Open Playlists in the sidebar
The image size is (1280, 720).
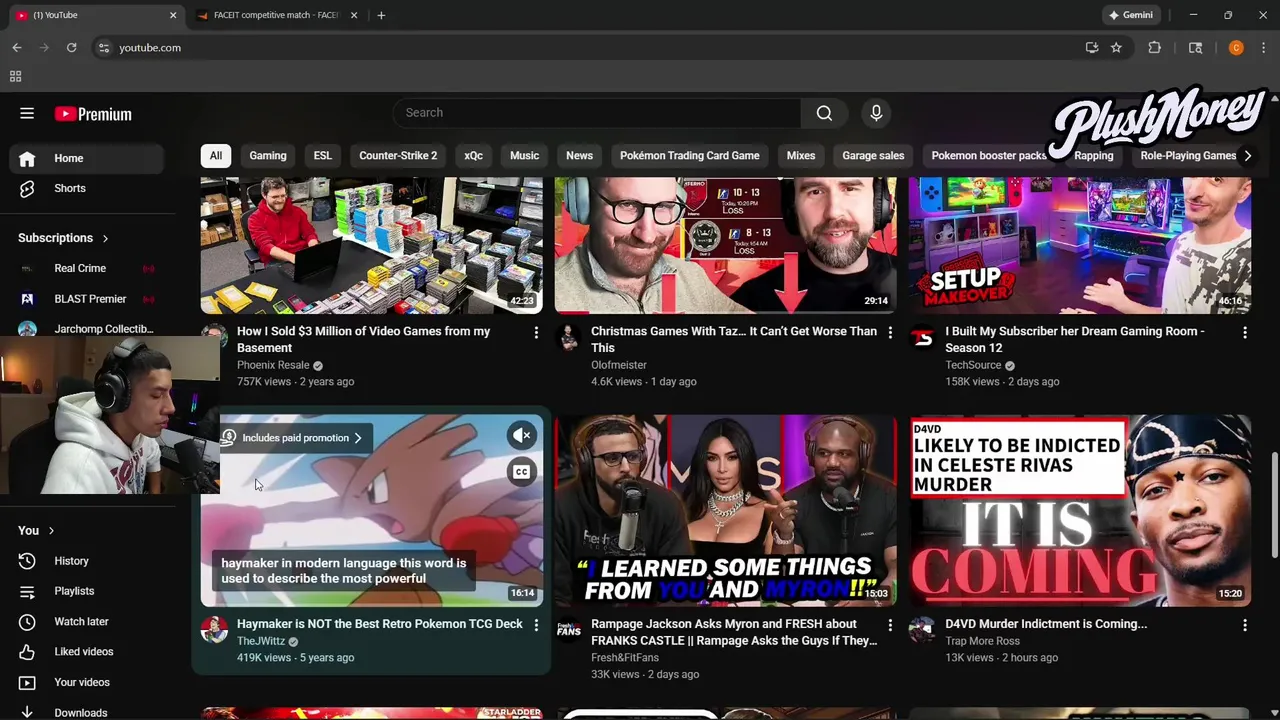(87, 591)
